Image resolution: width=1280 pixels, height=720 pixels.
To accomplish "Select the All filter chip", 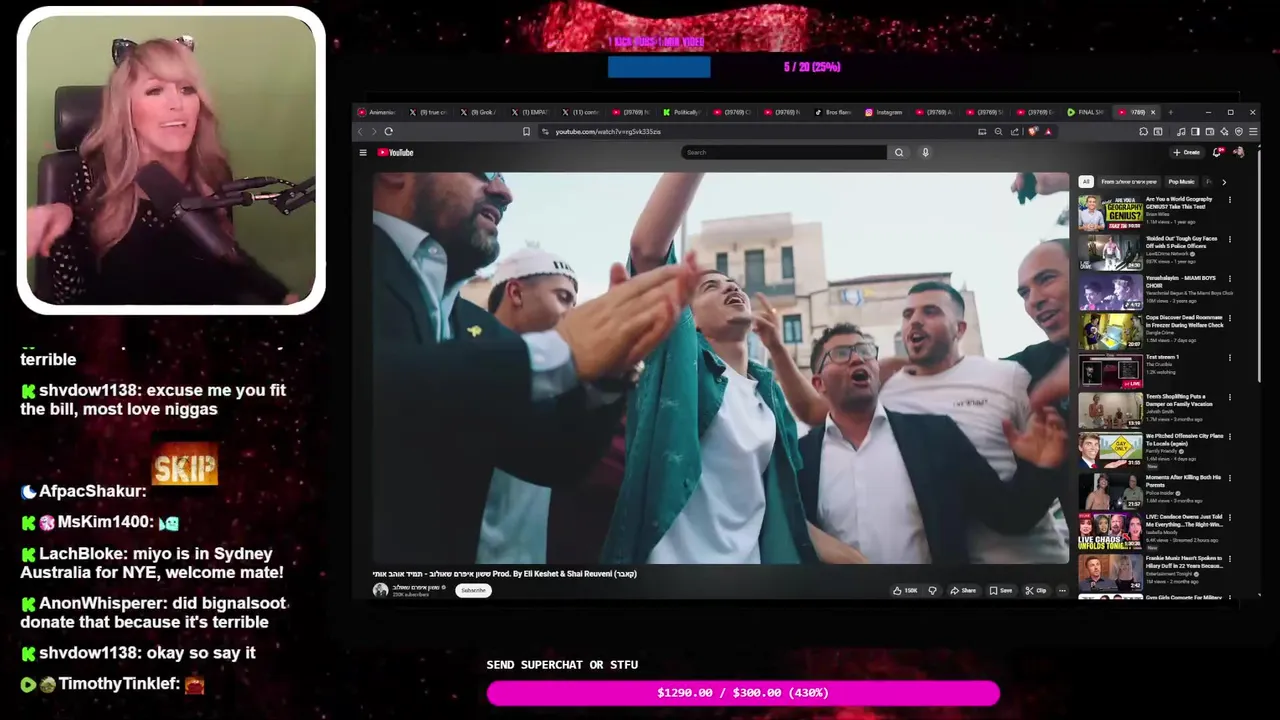I will [1086, 182].
